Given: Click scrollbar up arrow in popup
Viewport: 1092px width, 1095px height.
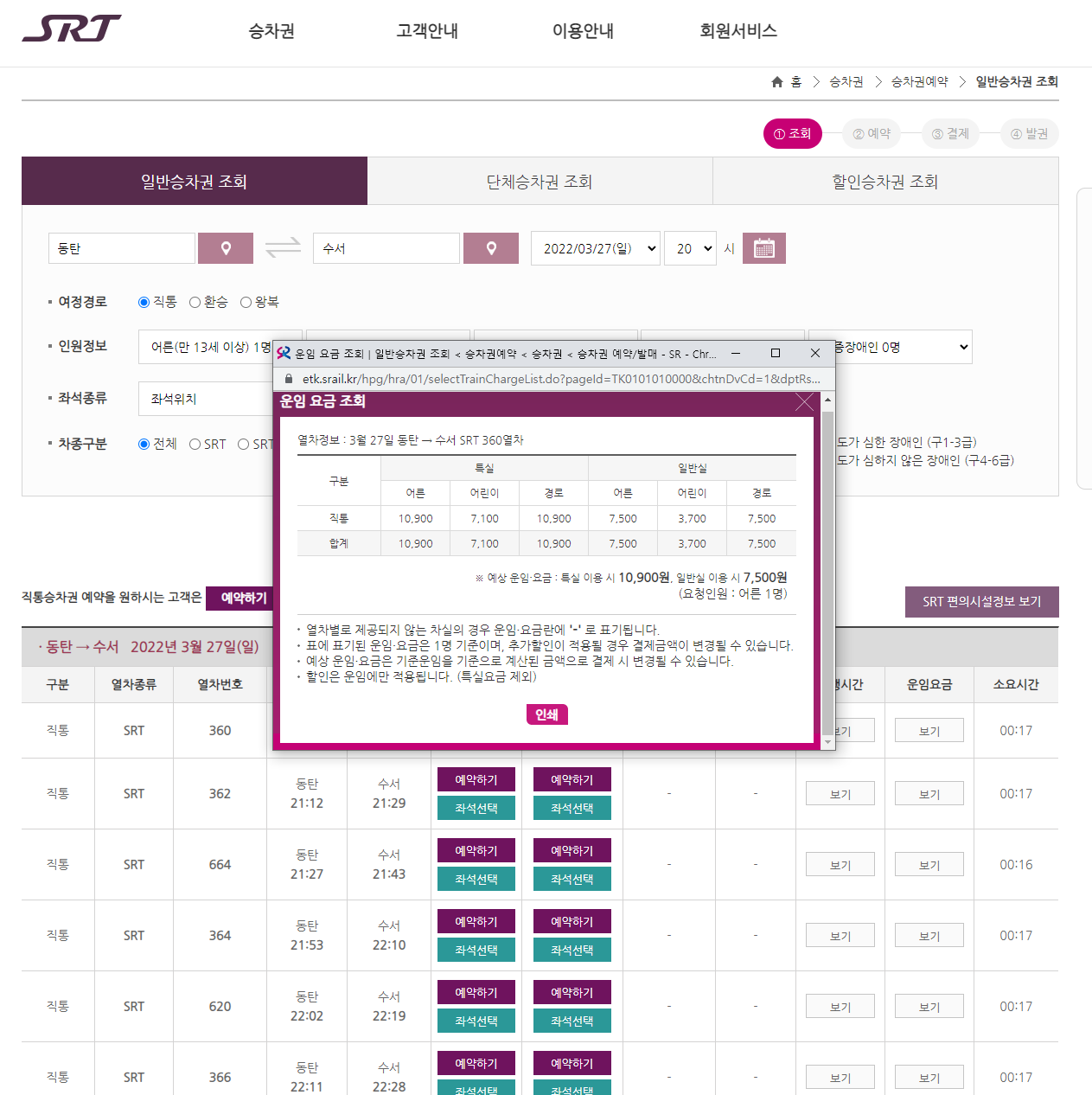Looking at the screenshot, I should click(x=827, y=400).
